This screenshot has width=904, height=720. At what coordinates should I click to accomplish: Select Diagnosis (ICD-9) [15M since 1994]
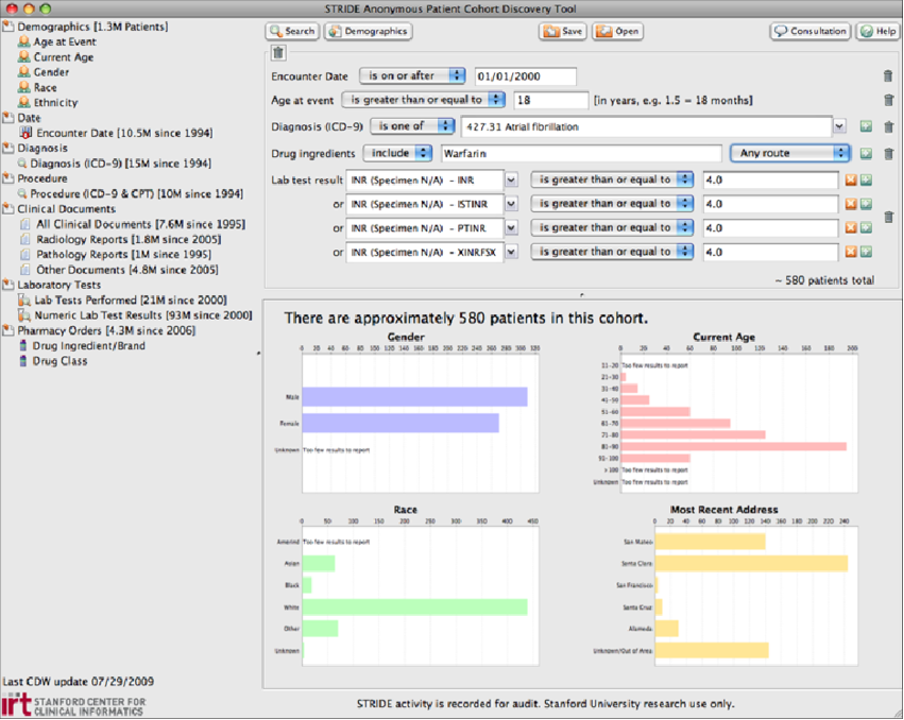(114, 164)
